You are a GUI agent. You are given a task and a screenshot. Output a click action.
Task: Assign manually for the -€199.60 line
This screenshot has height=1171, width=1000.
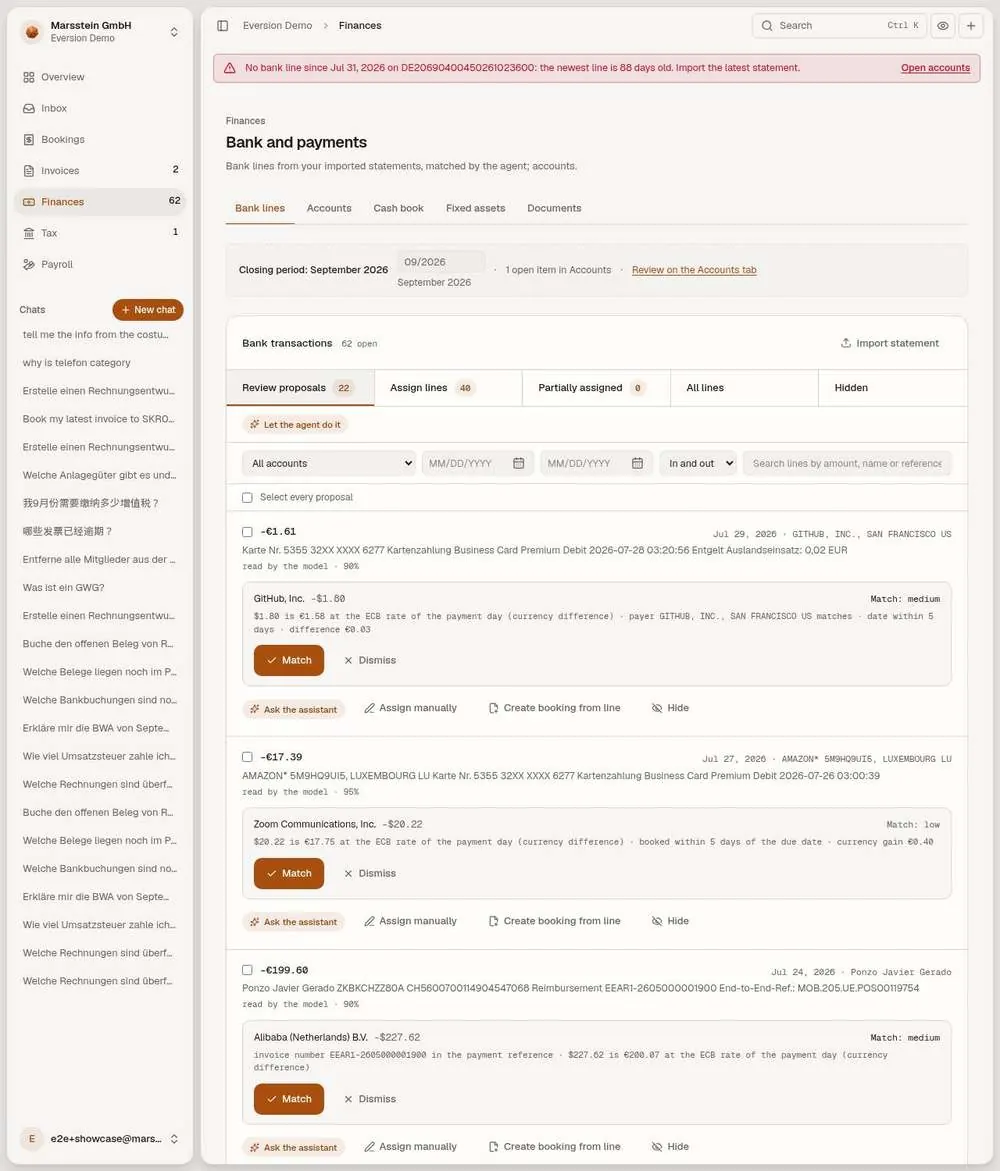[411, 1146]
